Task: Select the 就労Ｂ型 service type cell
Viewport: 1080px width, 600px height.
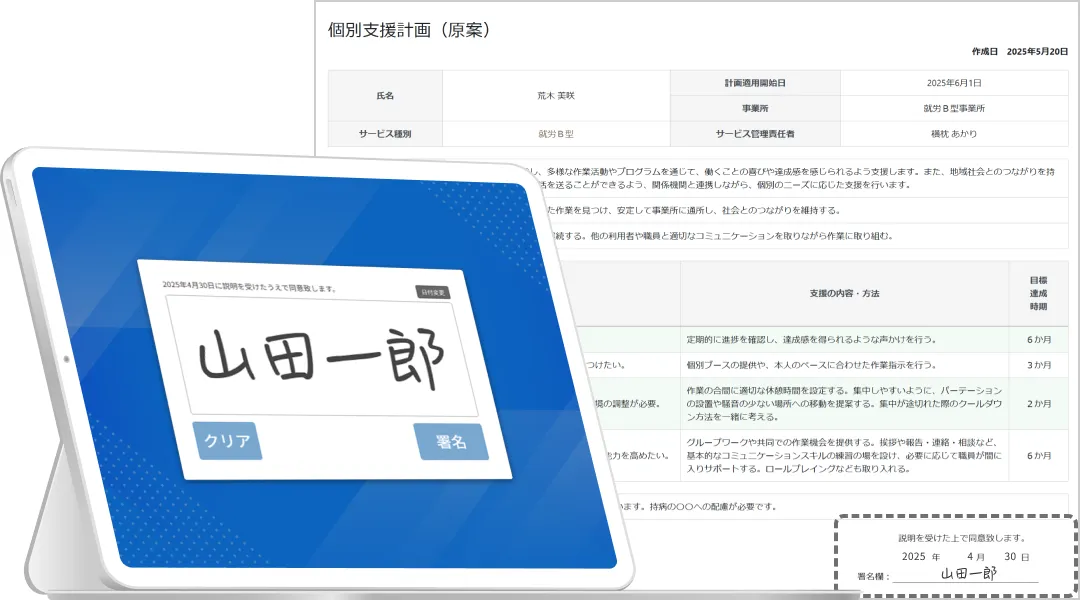Action: coord(556,134)
